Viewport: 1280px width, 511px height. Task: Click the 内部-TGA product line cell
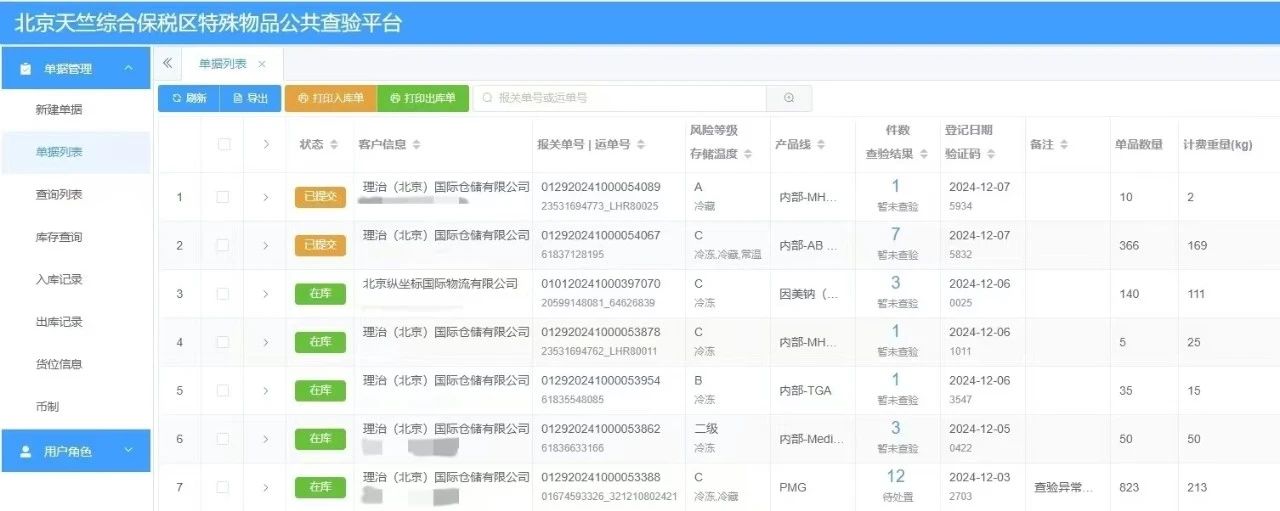click(x=805, y=391)
